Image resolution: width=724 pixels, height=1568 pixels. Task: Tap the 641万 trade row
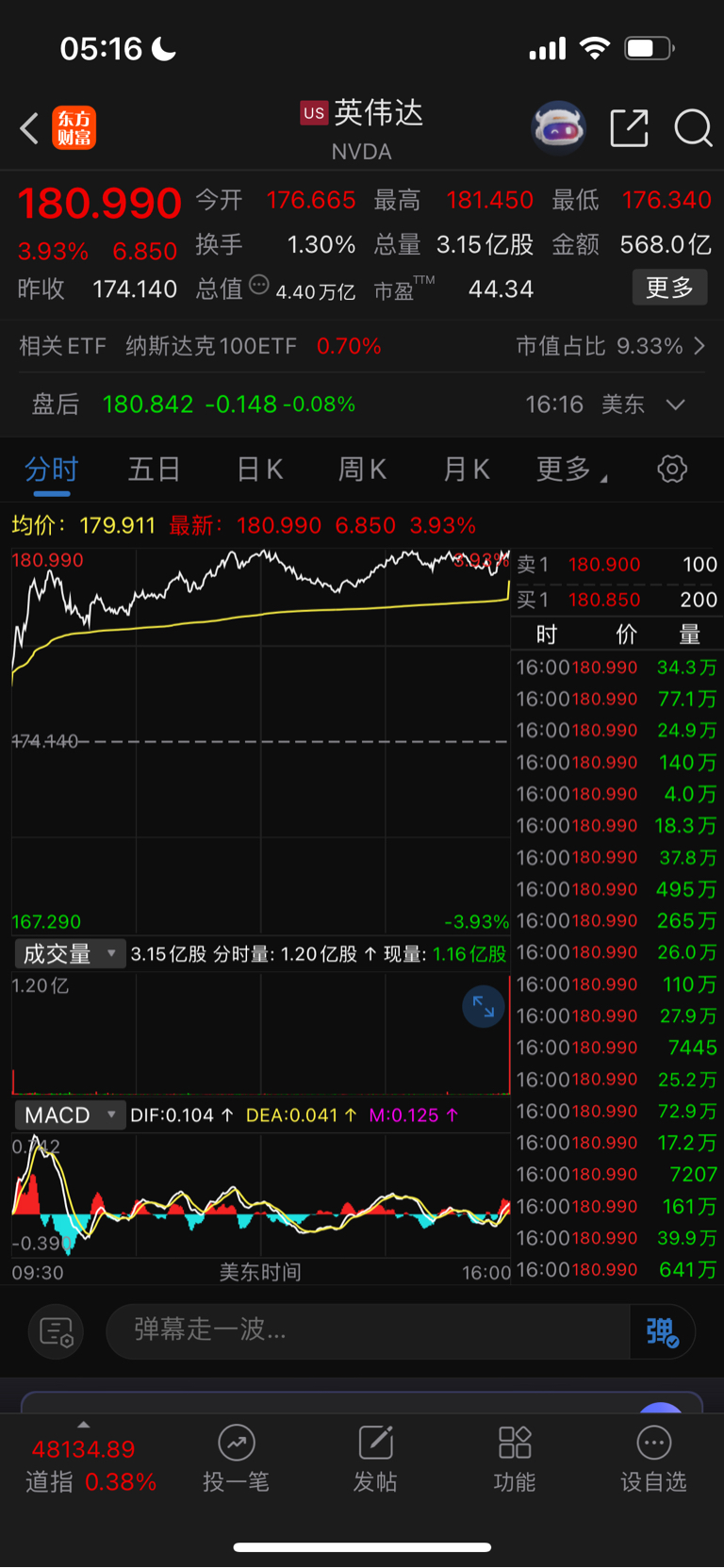[617, 1270]
